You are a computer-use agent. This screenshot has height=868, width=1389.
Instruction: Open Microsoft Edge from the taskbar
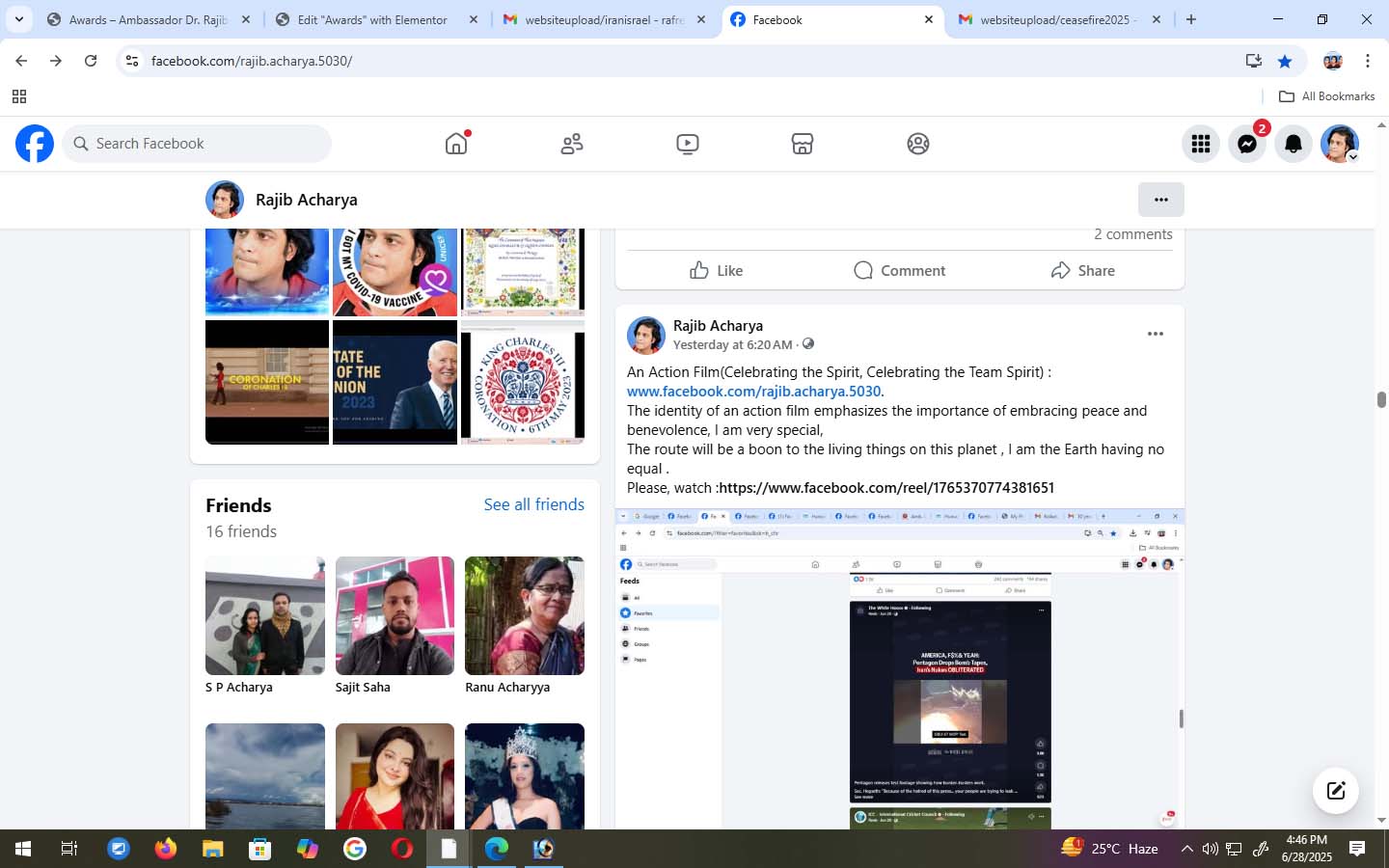point(497,849)
